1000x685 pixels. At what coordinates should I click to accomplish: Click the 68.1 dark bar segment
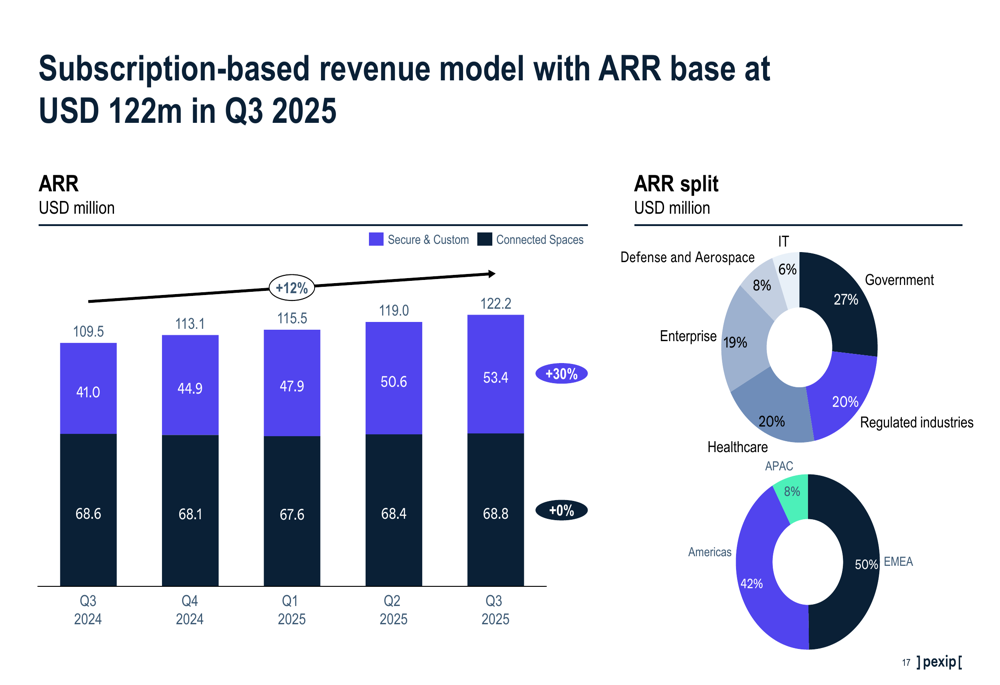pos(190,511)
